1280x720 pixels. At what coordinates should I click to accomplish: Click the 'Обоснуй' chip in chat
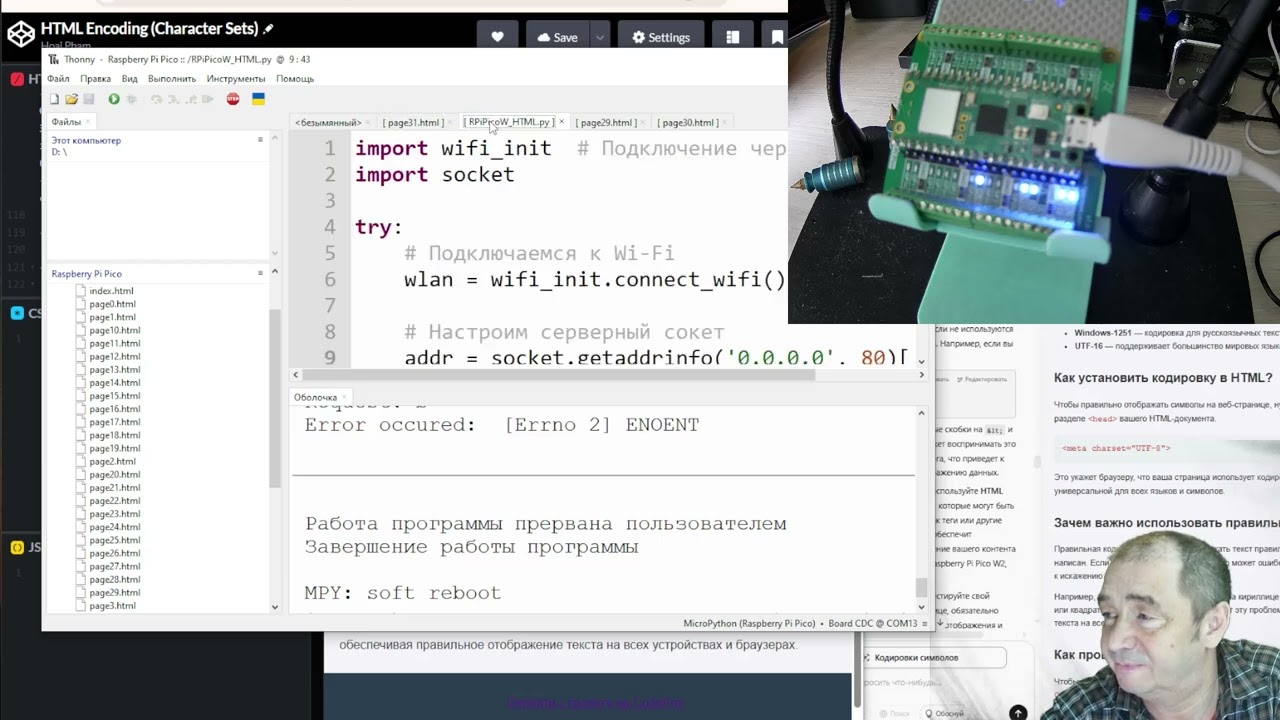pyautogui.click(x=945, y=713)
